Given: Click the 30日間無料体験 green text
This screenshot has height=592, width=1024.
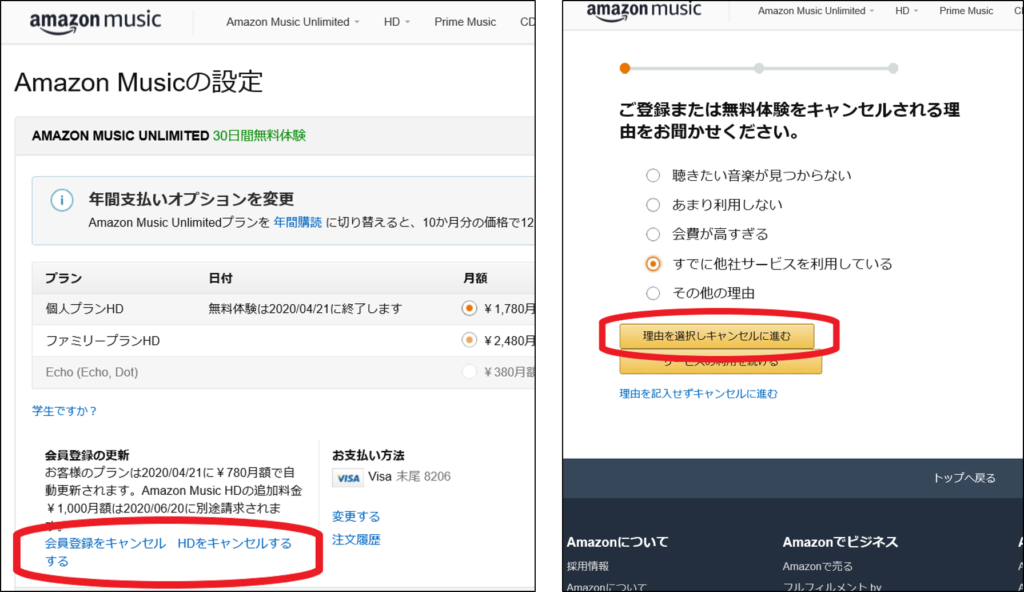Looking at the screenshot, I should click(x=259, y=135).
